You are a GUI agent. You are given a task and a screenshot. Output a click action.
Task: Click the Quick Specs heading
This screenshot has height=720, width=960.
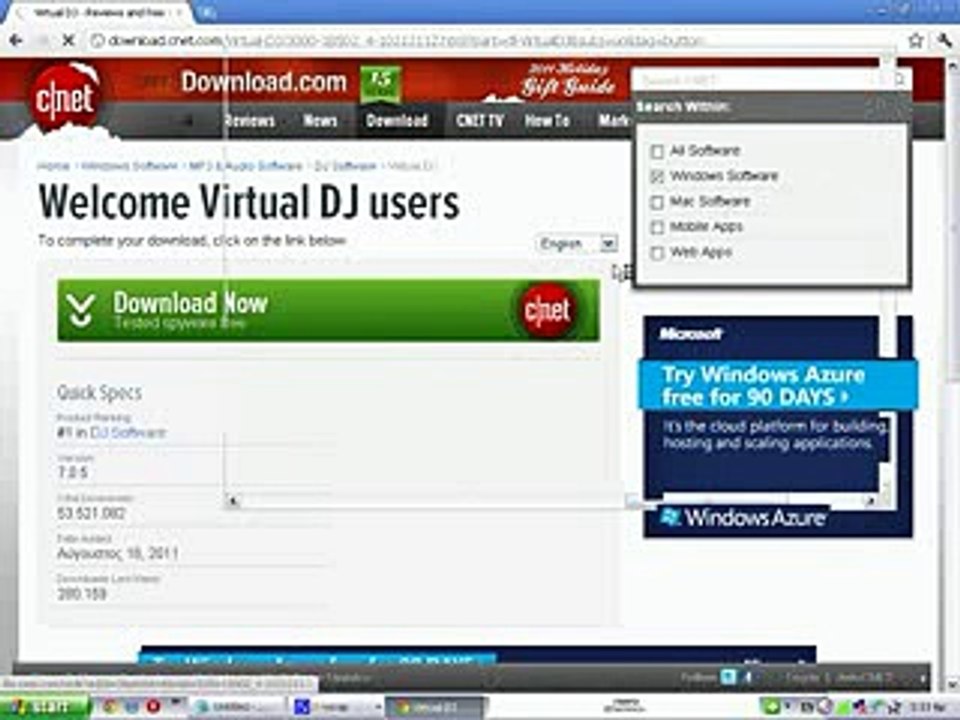tap(99, 392)
